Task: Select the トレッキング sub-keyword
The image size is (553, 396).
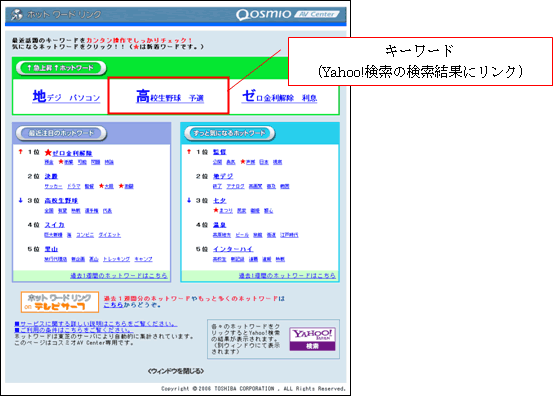Action: click(116, 259)
